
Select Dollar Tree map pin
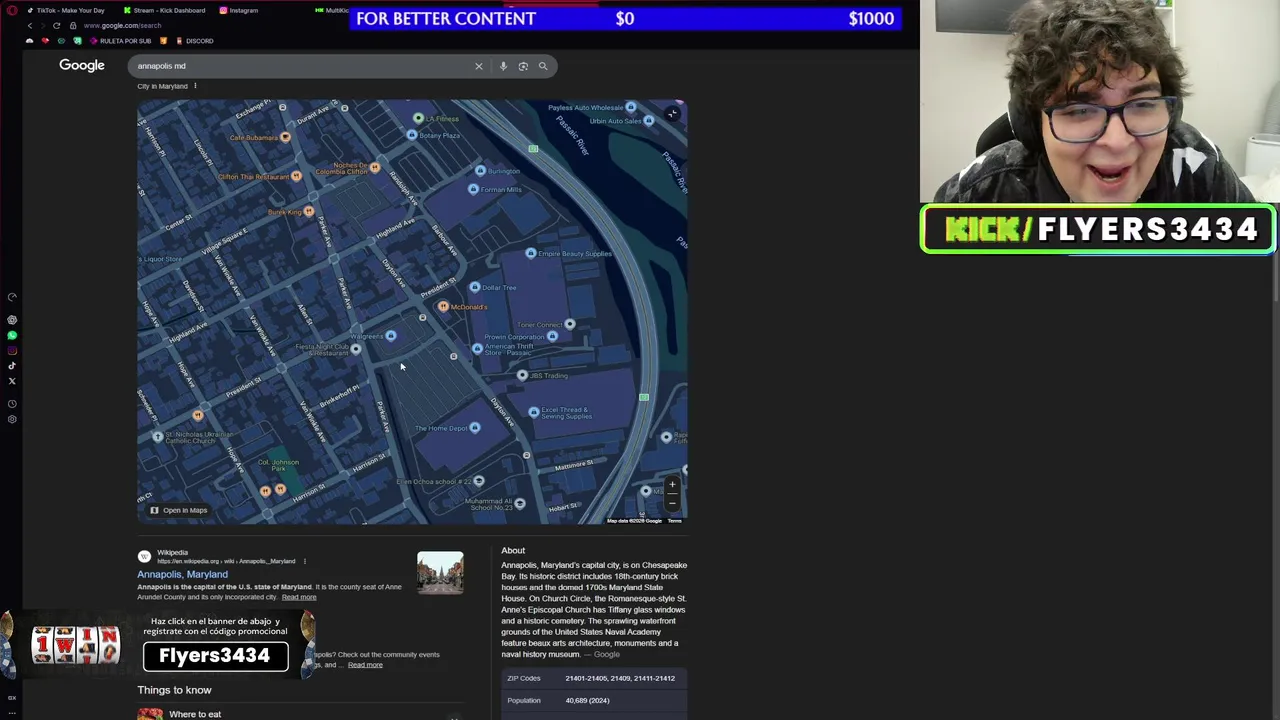coord(475,287)
